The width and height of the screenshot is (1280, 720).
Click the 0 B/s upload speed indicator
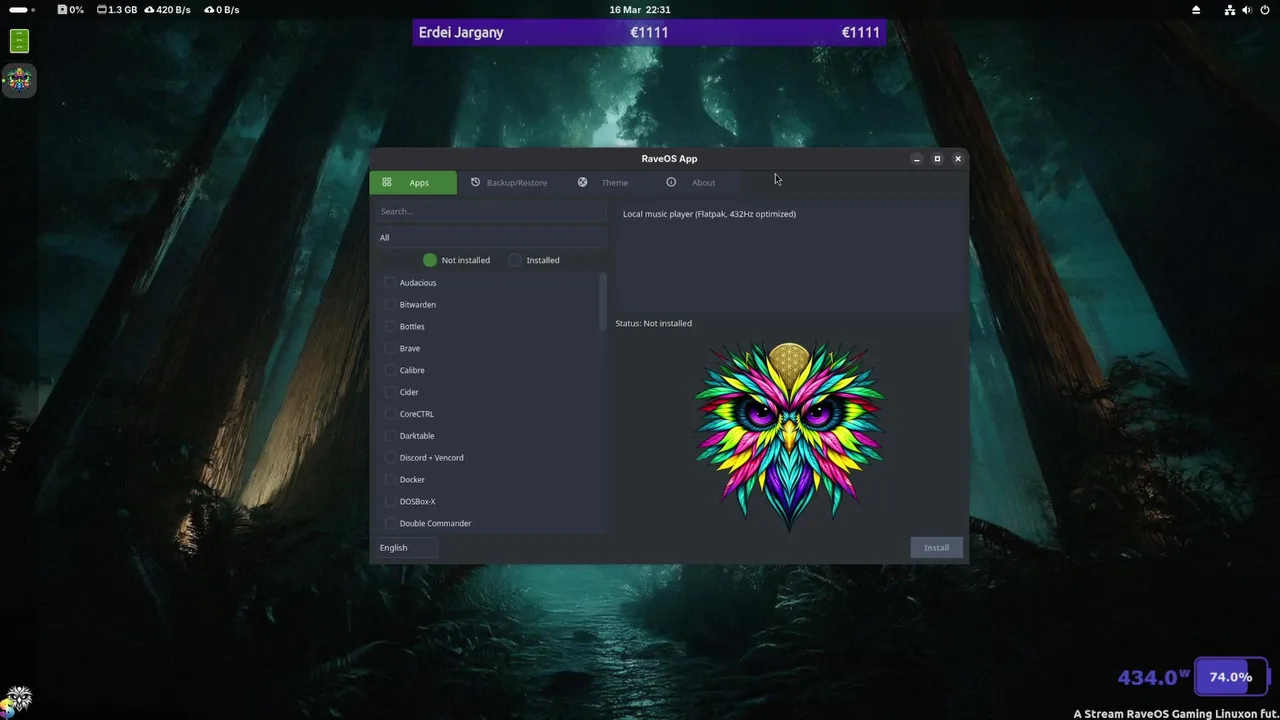(x=221, y=10)
